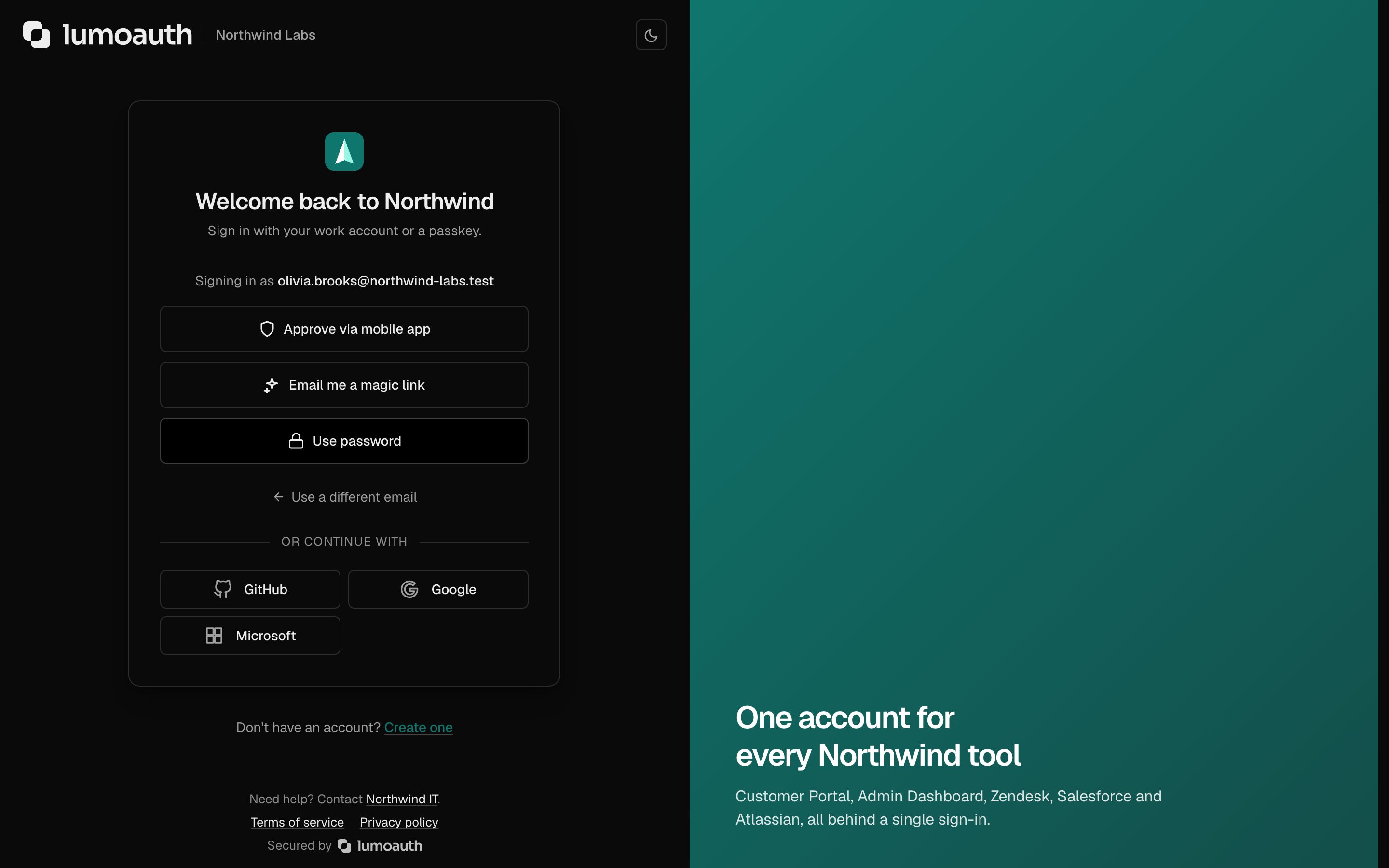
Task: Open the Create one account link
Action: (419, 727)
